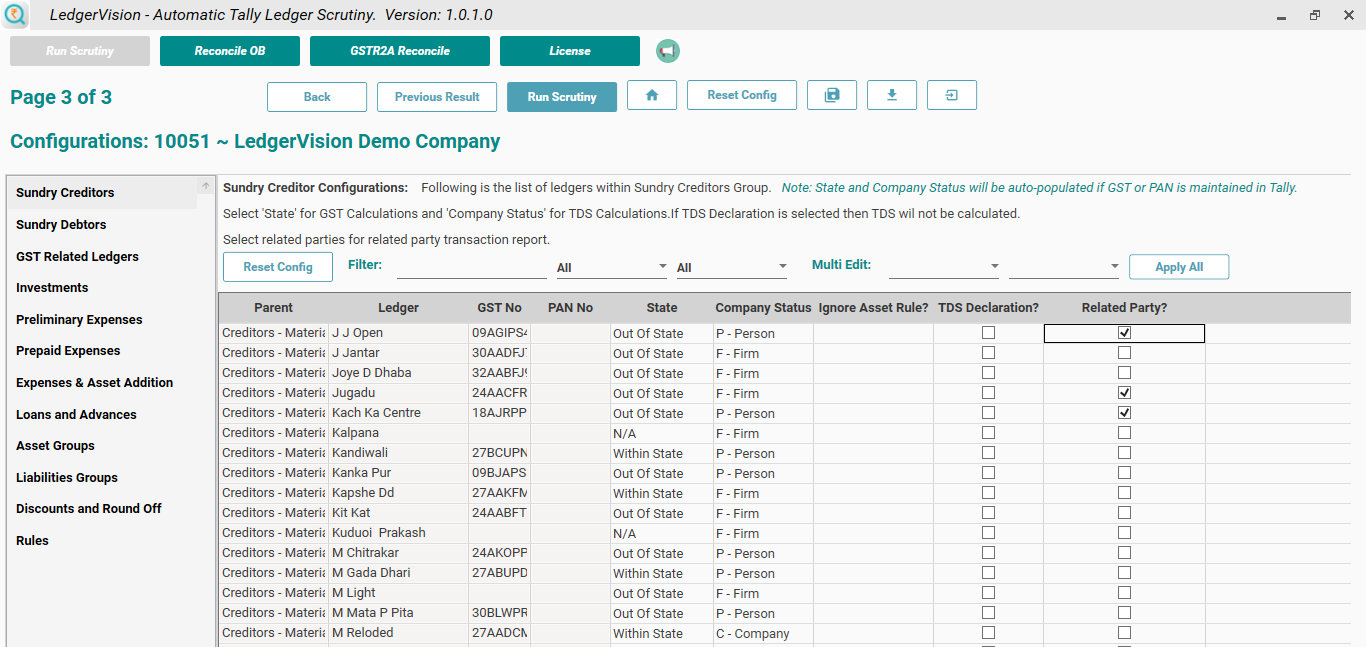Click the Exit/logout icon button
Viewport: 1366px width, 647px height.
click(951, 96)
